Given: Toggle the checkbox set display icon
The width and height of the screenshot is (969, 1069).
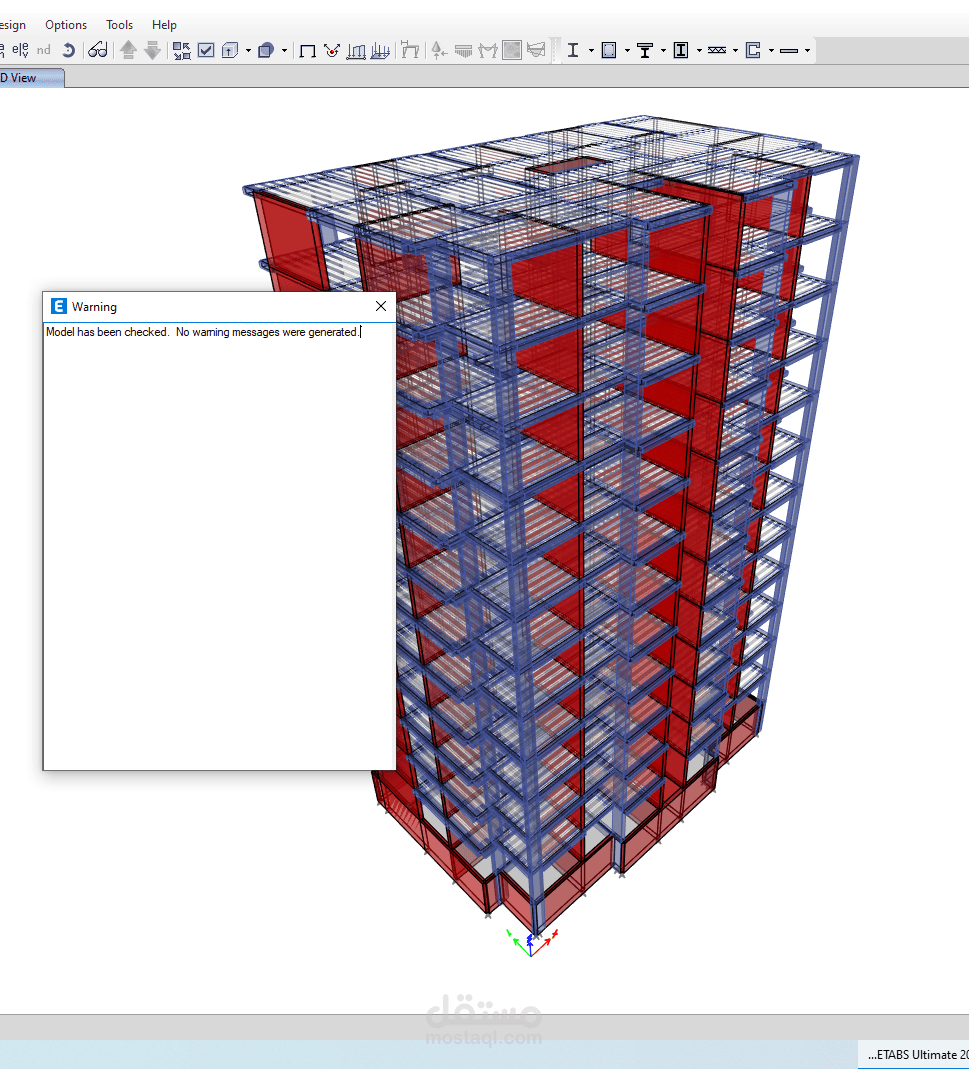Looking at the screenshot, I should [206, 50].
